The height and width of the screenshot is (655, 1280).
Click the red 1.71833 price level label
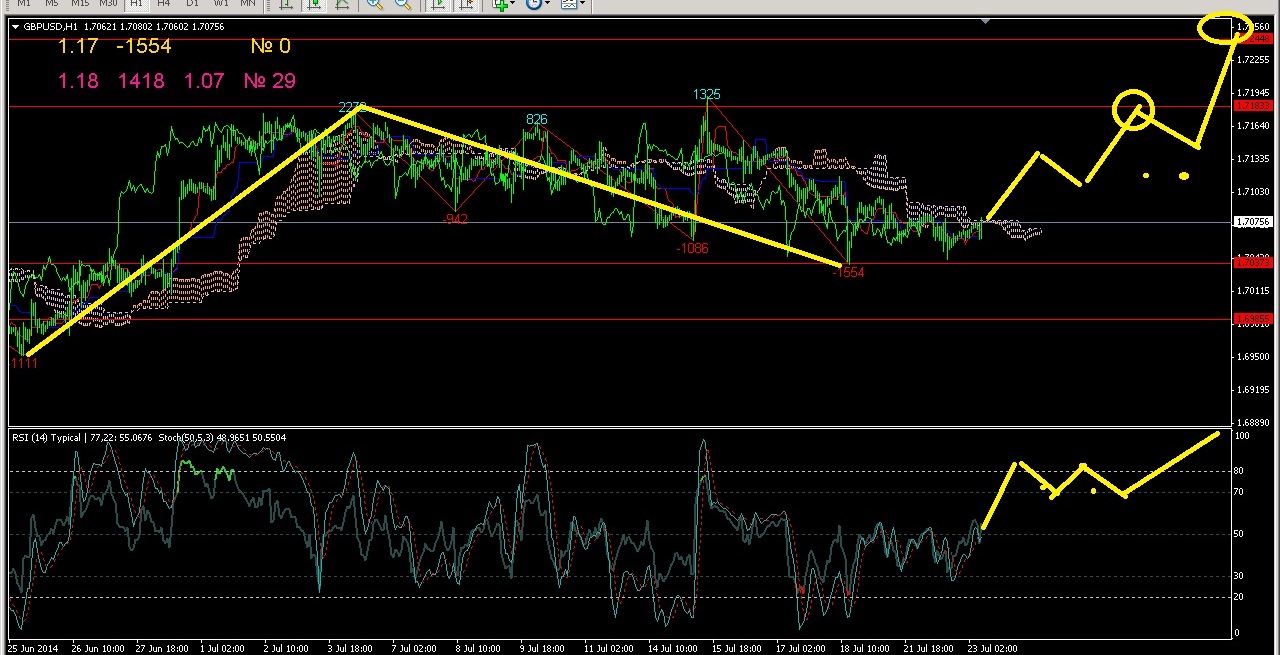[1252, 106]
